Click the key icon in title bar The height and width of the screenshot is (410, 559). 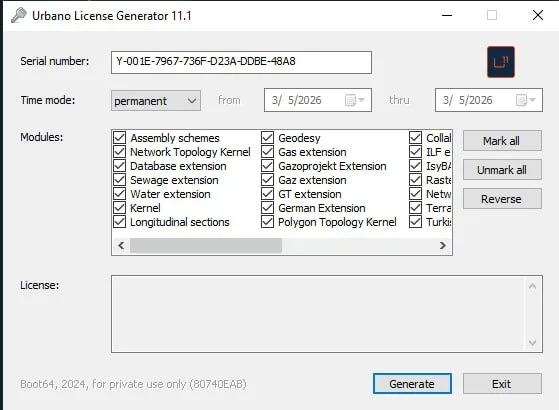(x=19, y=15)
